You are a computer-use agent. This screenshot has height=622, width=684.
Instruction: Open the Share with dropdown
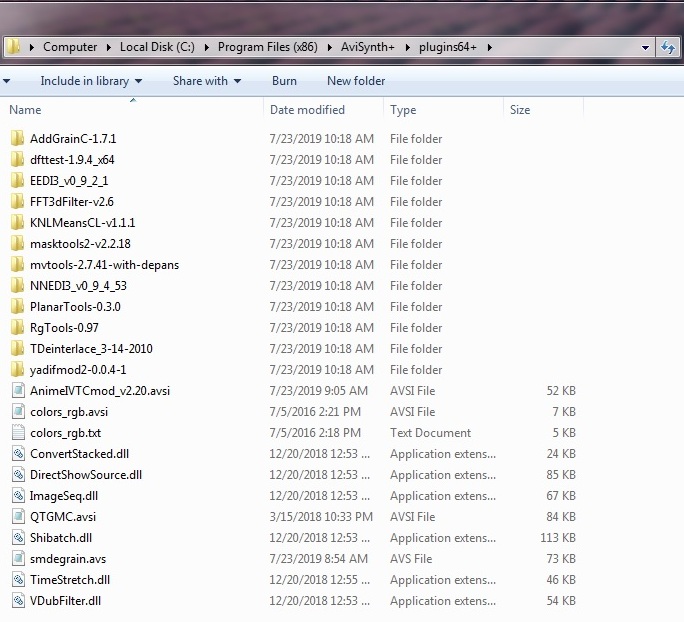(x=207, y=81)
